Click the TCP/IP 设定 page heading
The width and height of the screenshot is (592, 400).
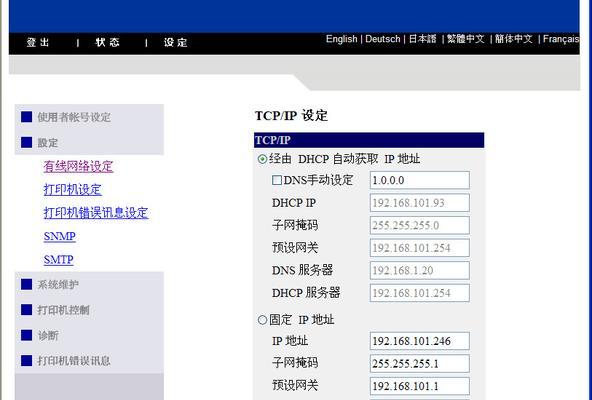click(291, 116)
